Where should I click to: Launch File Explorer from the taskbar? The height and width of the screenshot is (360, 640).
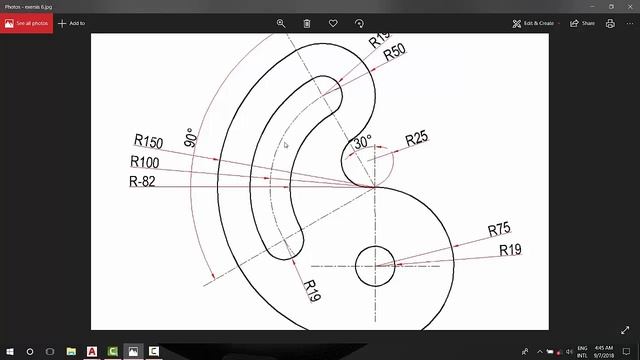[x=71, y=351]
